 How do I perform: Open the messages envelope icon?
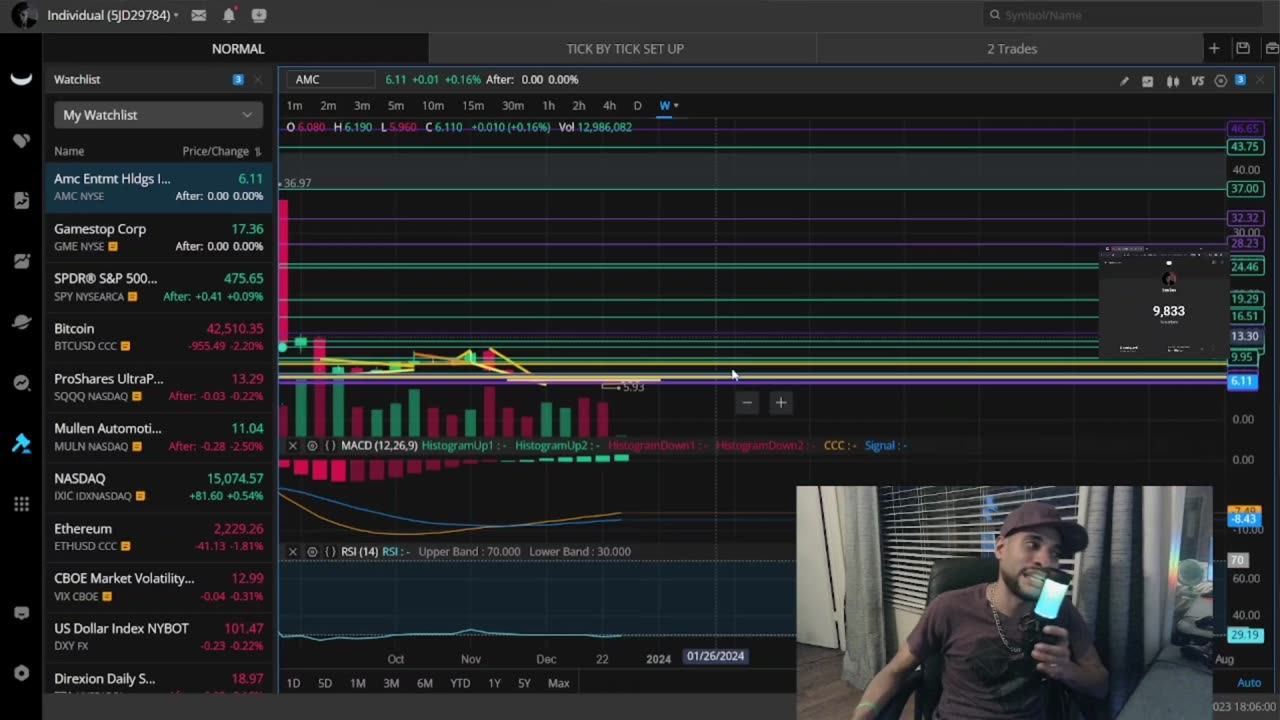[199, 15]
